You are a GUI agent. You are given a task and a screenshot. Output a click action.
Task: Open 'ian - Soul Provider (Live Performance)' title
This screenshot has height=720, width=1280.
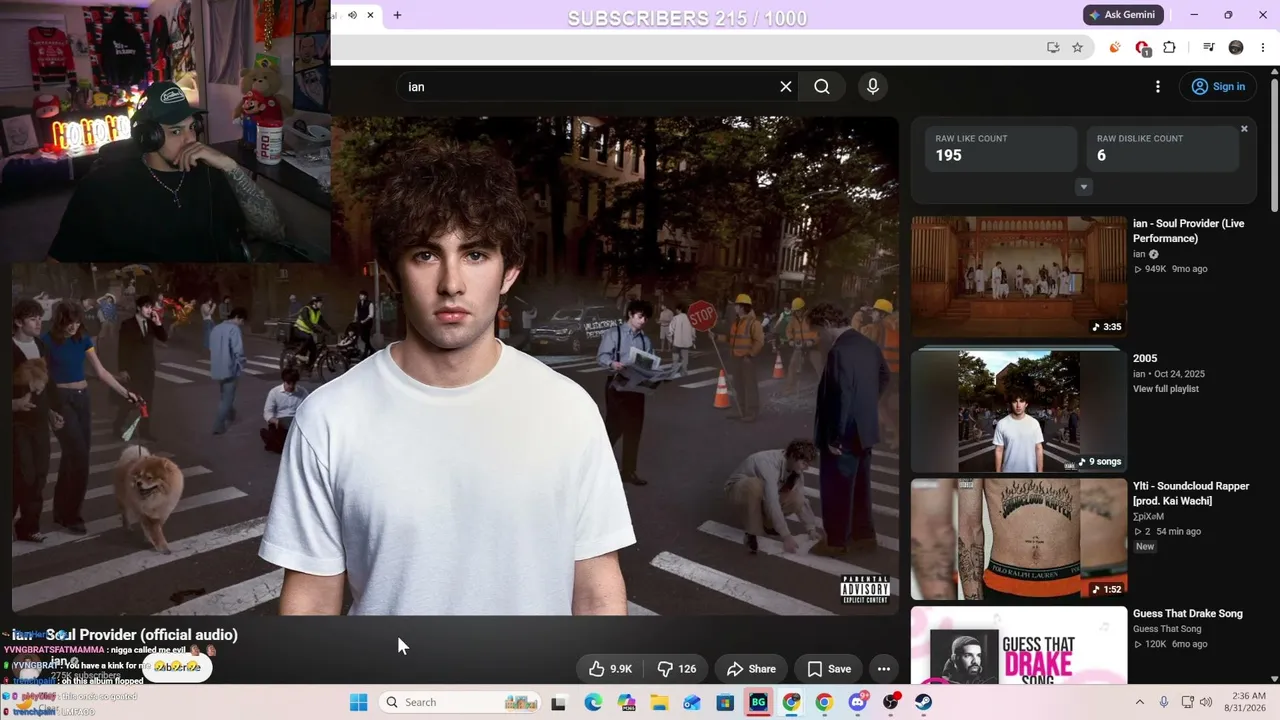pos(1189,231)
